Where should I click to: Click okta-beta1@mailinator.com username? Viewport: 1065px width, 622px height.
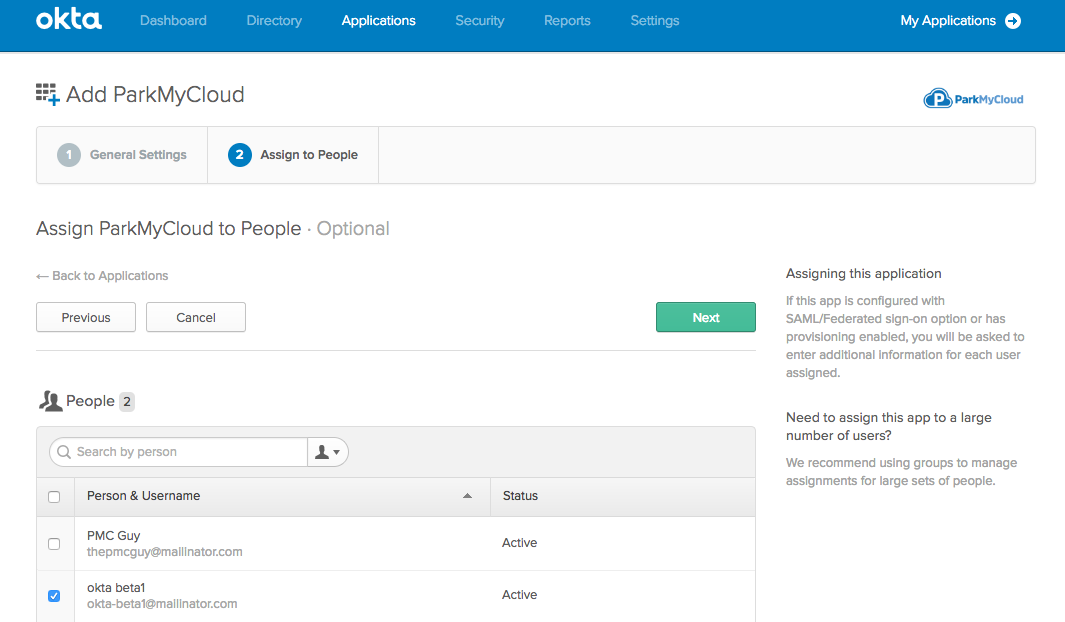pos(162,604)
